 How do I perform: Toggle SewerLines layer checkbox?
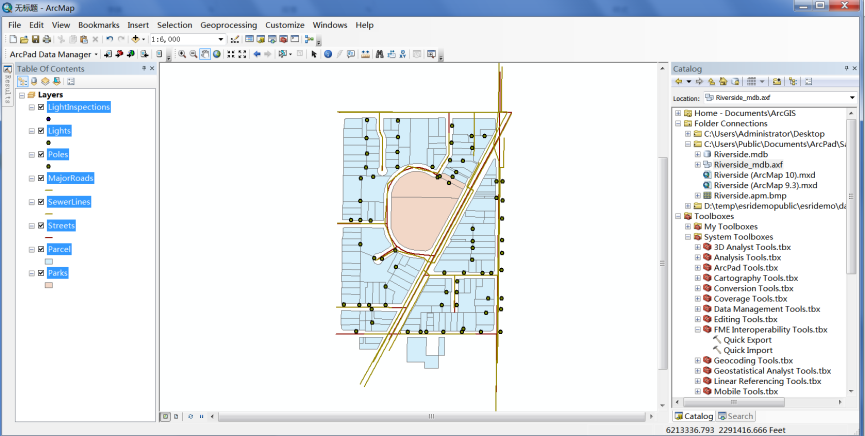point(41,202)
